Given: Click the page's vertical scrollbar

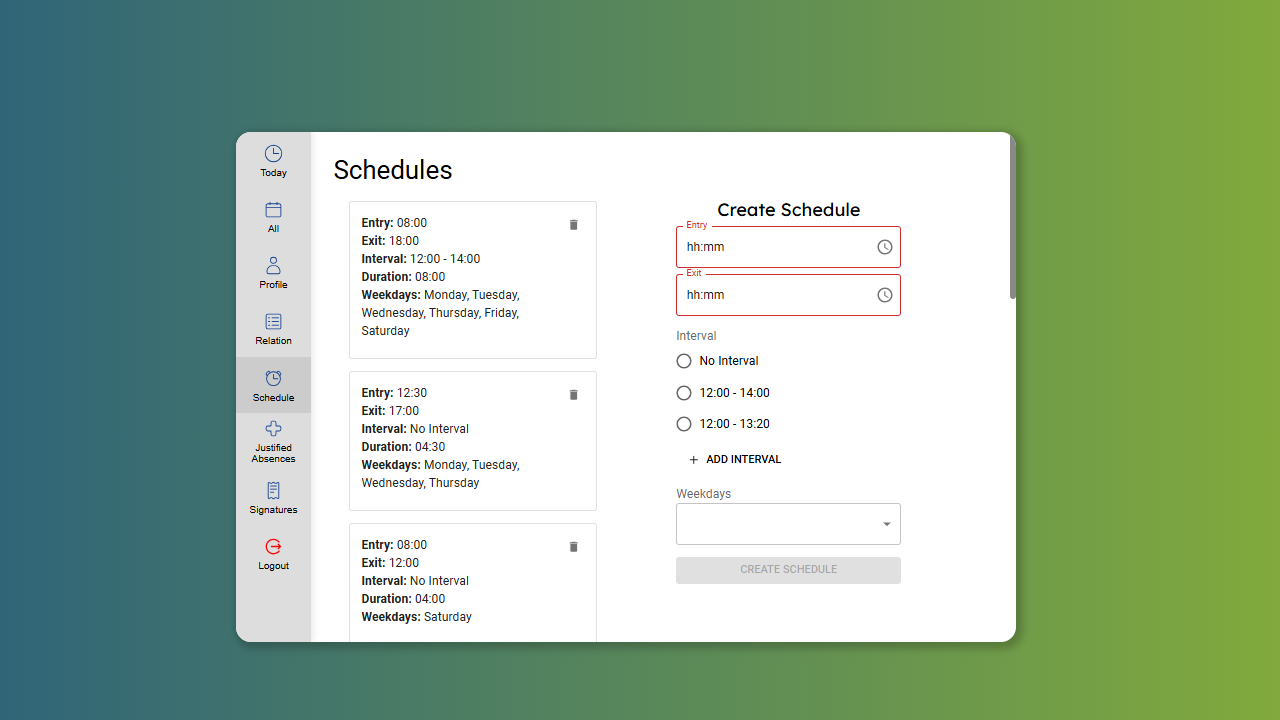Looking at the screenshot, I should [x=1012, y=220].
